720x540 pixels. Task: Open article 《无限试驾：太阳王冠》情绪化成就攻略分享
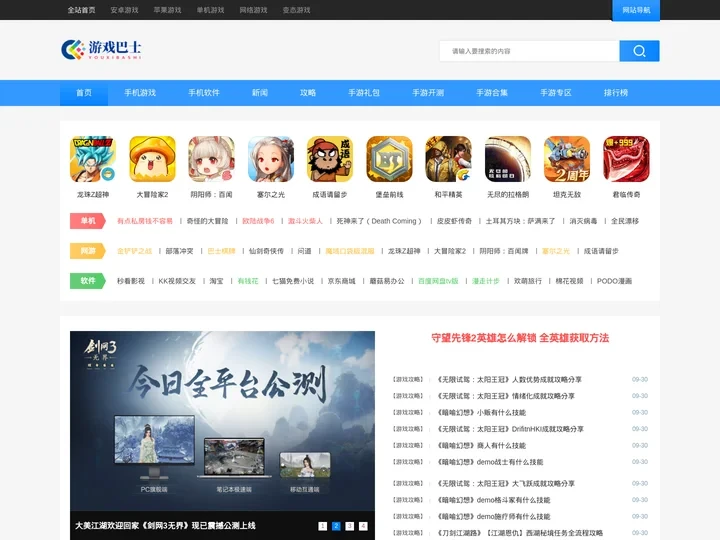pyautogui.click(x=505, y=396)
